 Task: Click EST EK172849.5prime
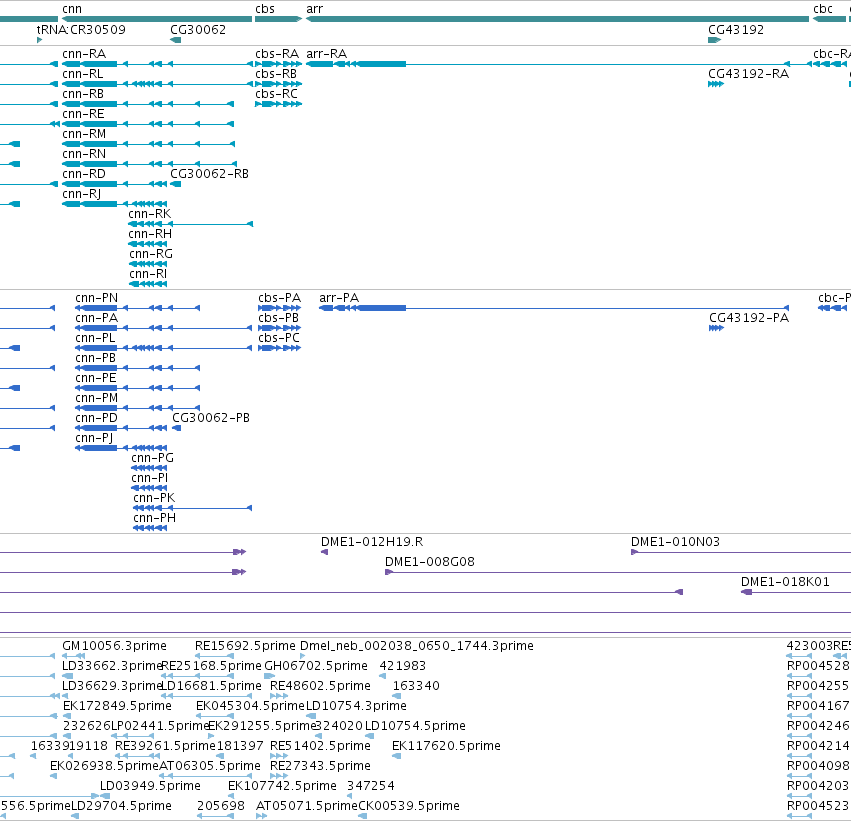coord(117,707)
